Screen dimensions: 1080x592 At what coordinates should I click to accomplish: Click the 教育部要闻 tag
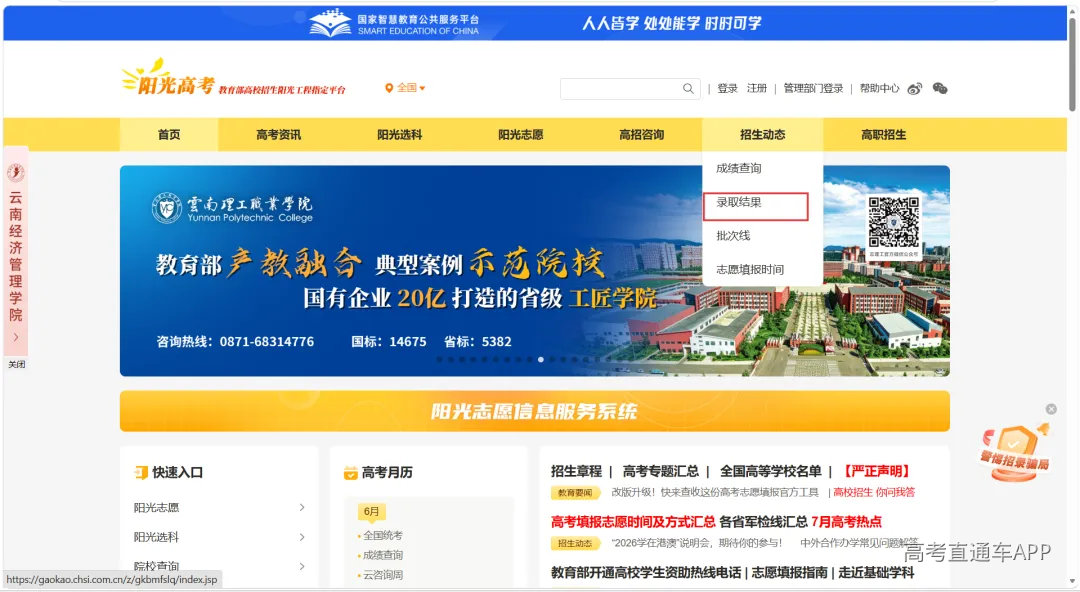tap(575, 493)
